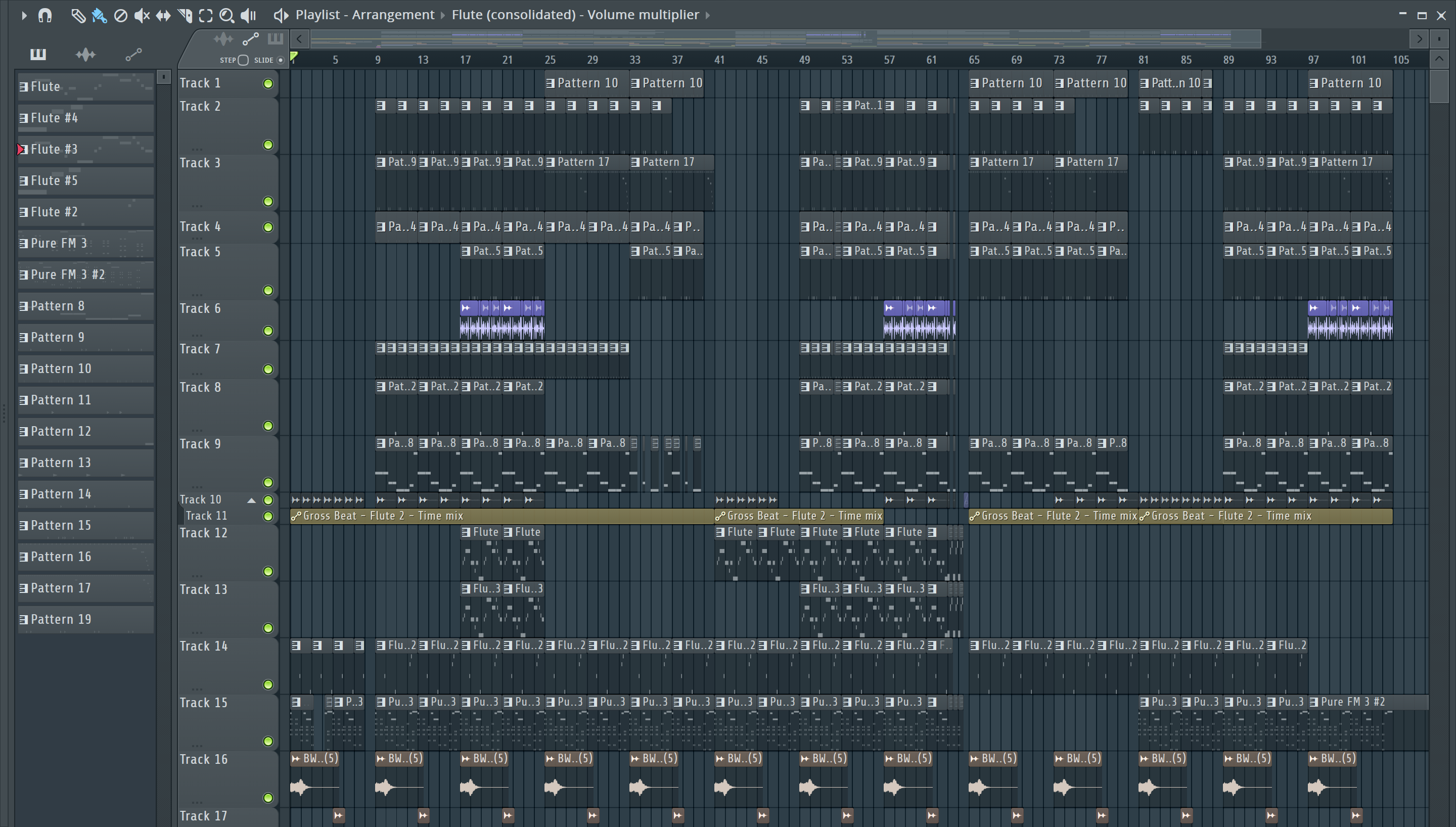
Task: Click bar 49 on the timeline ruler
Action: tap(805, 60)
